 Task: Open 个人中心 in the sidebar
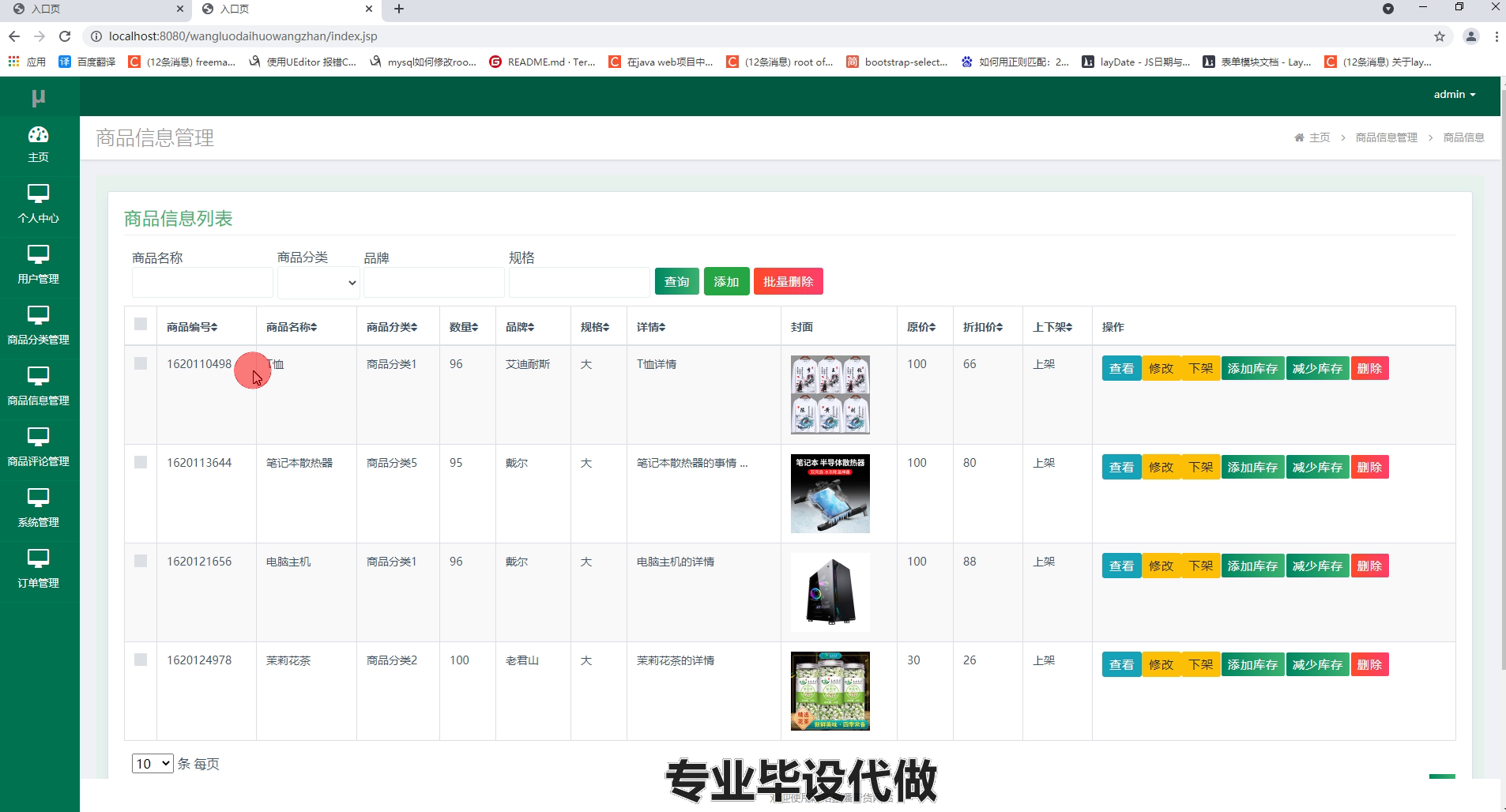coord(38,205)
